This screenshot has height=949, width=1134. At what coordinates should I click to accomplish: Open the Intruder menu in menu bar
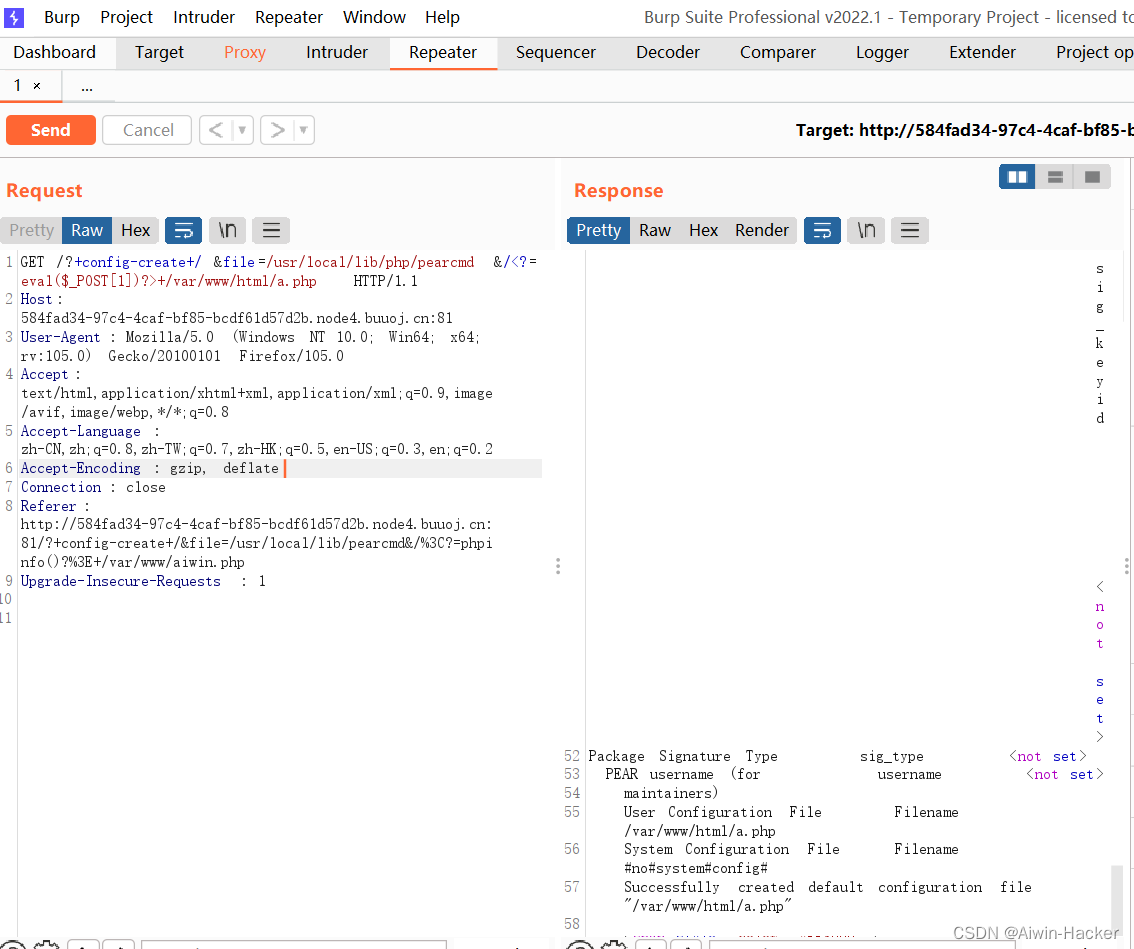tap(204, 17)
